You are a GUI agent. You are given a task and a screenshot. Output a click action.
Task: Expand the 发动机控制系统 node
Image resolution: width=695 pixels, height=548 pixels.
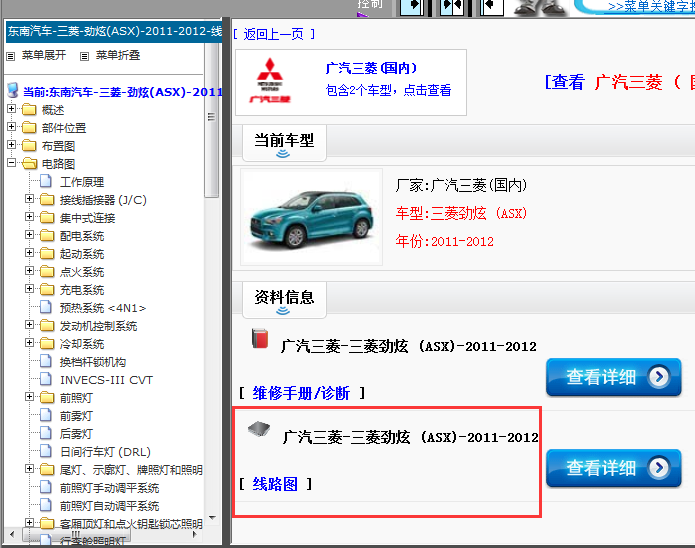tap(29, 325)
